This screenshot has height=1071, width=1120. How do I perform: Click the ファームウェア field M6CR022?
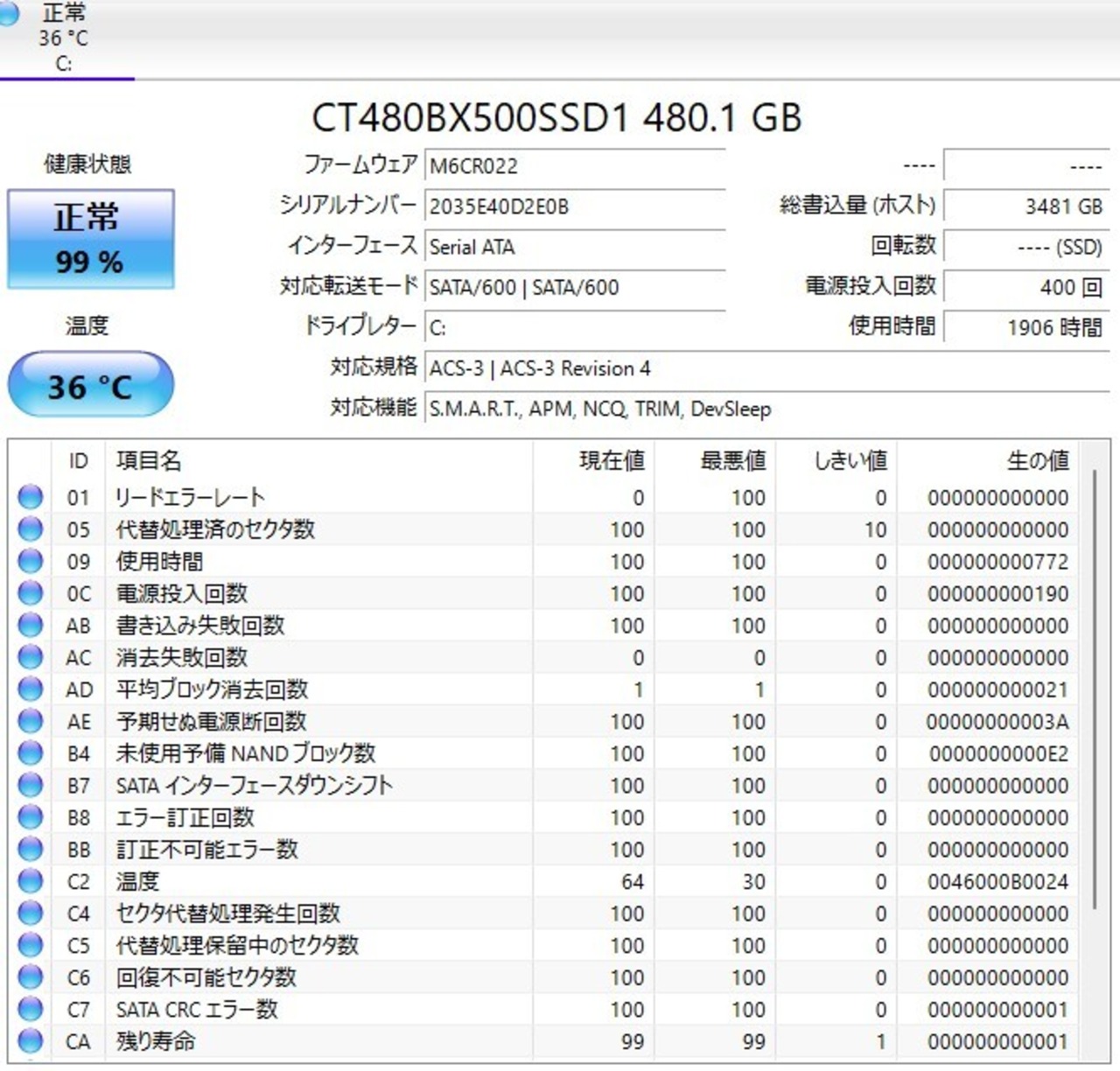pos(575,165)
